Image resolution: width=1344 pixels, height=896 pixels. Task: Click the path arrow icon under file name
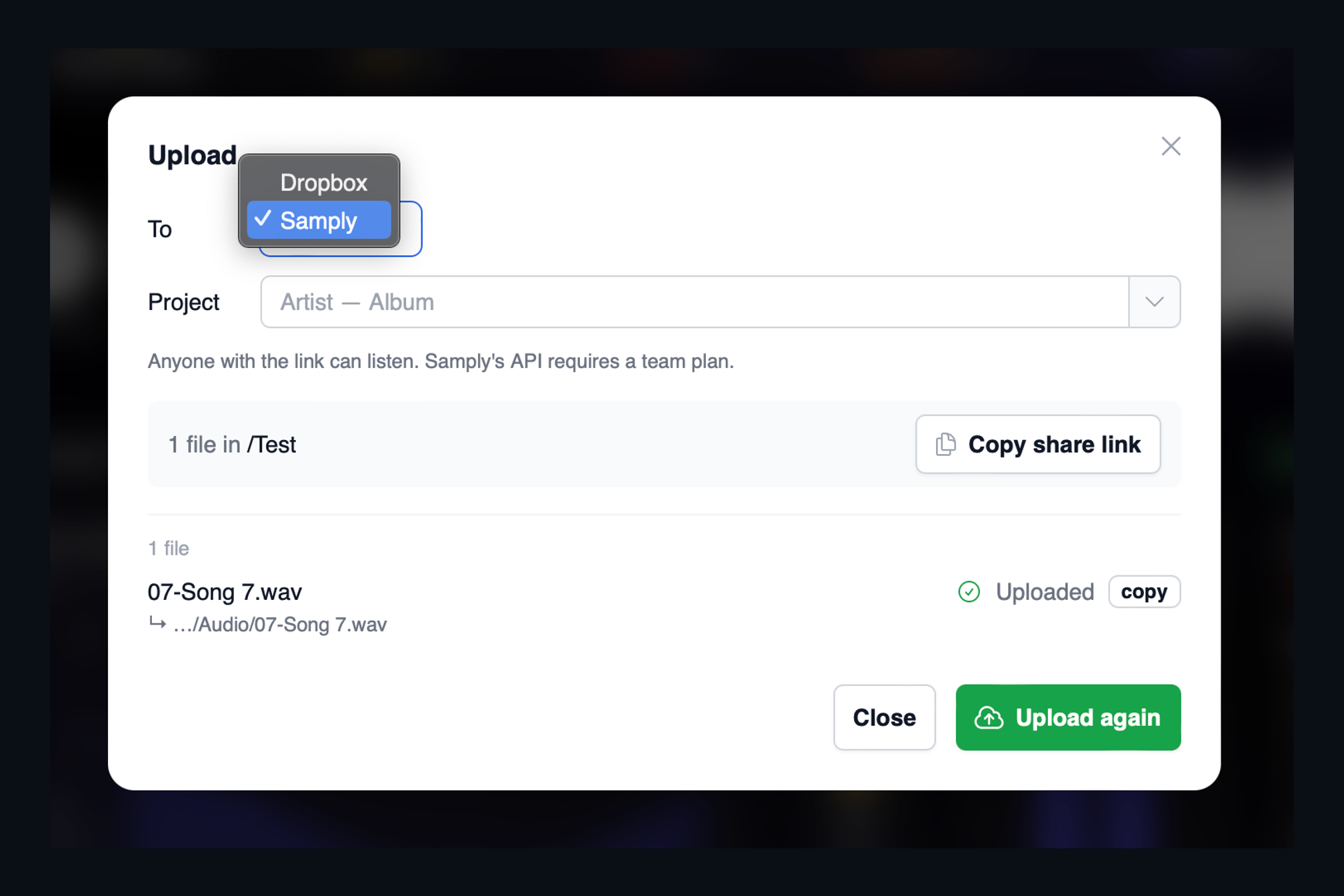pos(157,623)
